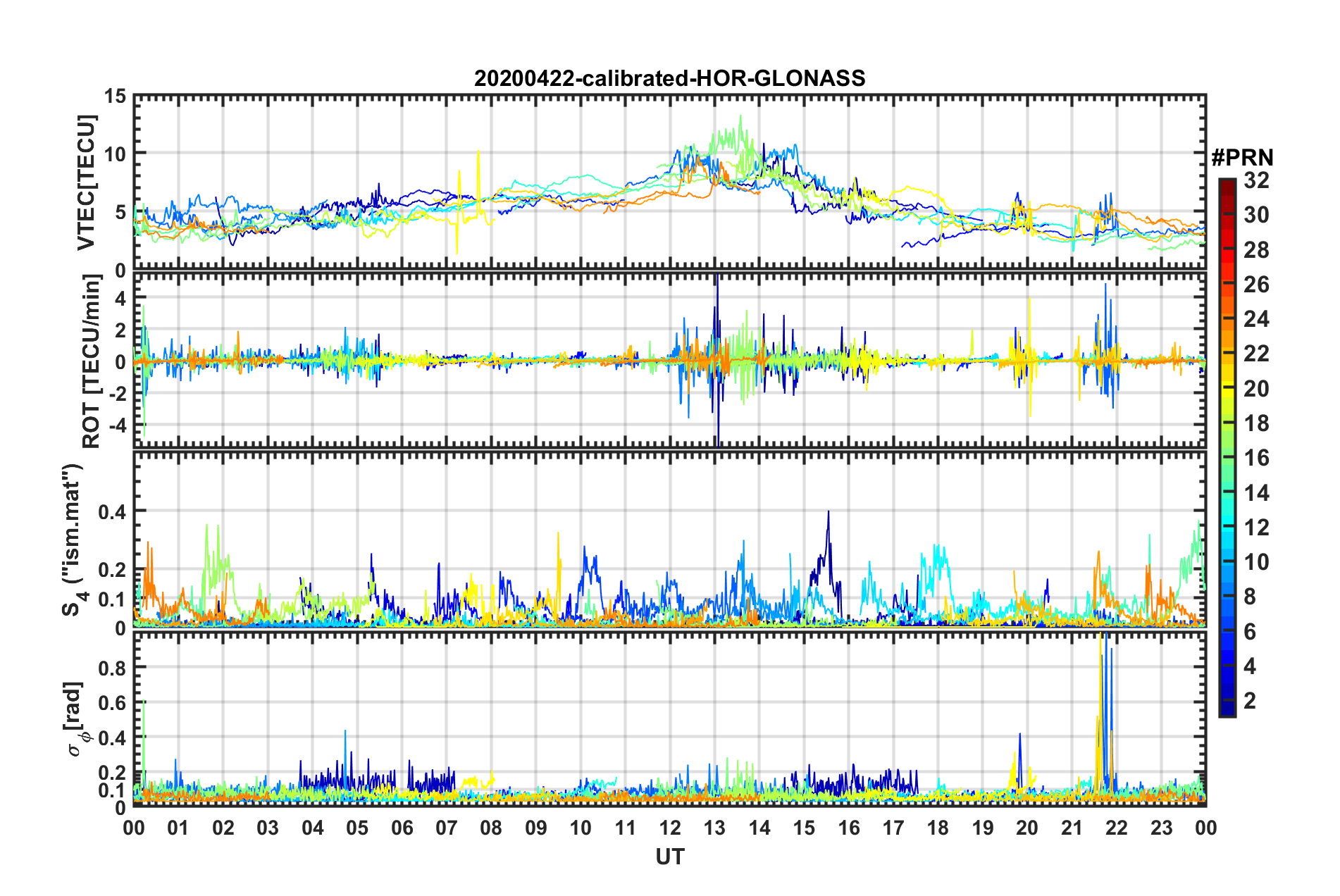This screenshot has height=896, width=1340.
Task: Click the VTEC[TECU] y-axis label
Action: click(x=85, y=182)
